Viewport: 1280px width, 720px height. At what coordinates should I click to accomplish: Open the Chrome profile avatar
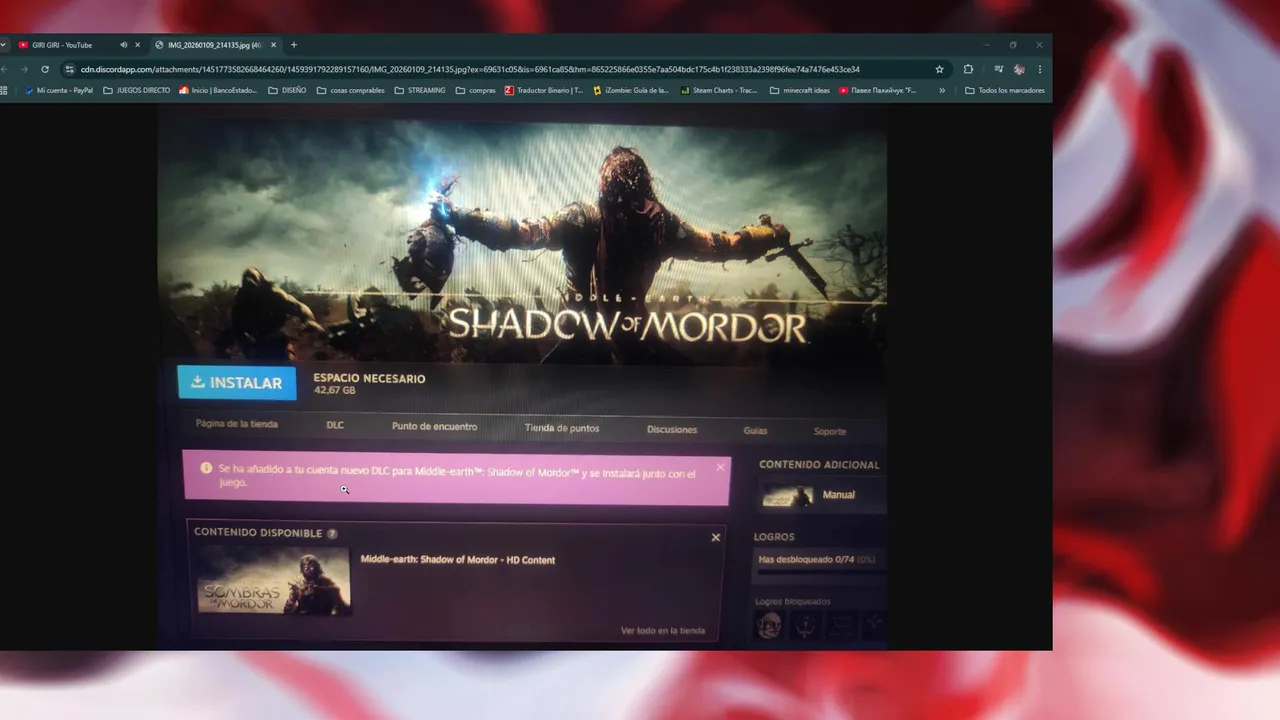[1019, 69]
